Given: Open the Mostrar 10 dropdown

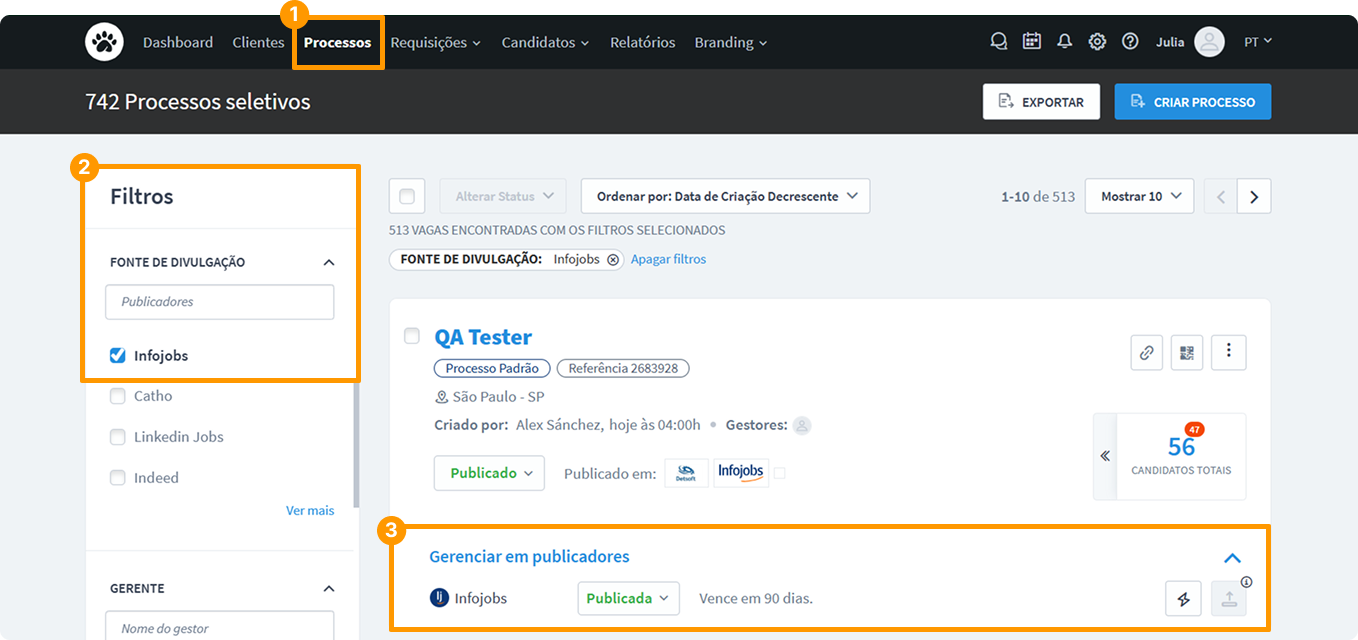Looking at the screenshot, I should tap(1140, 197).
